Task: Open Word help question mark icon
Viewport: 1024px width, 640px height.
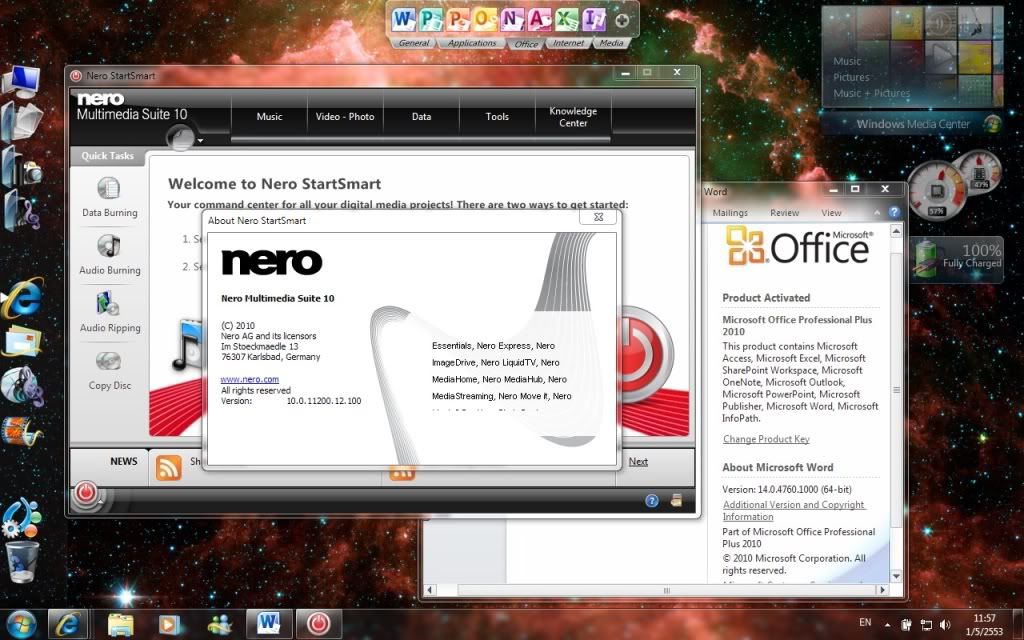Action: pyautogui.click(x=894, y=212)
